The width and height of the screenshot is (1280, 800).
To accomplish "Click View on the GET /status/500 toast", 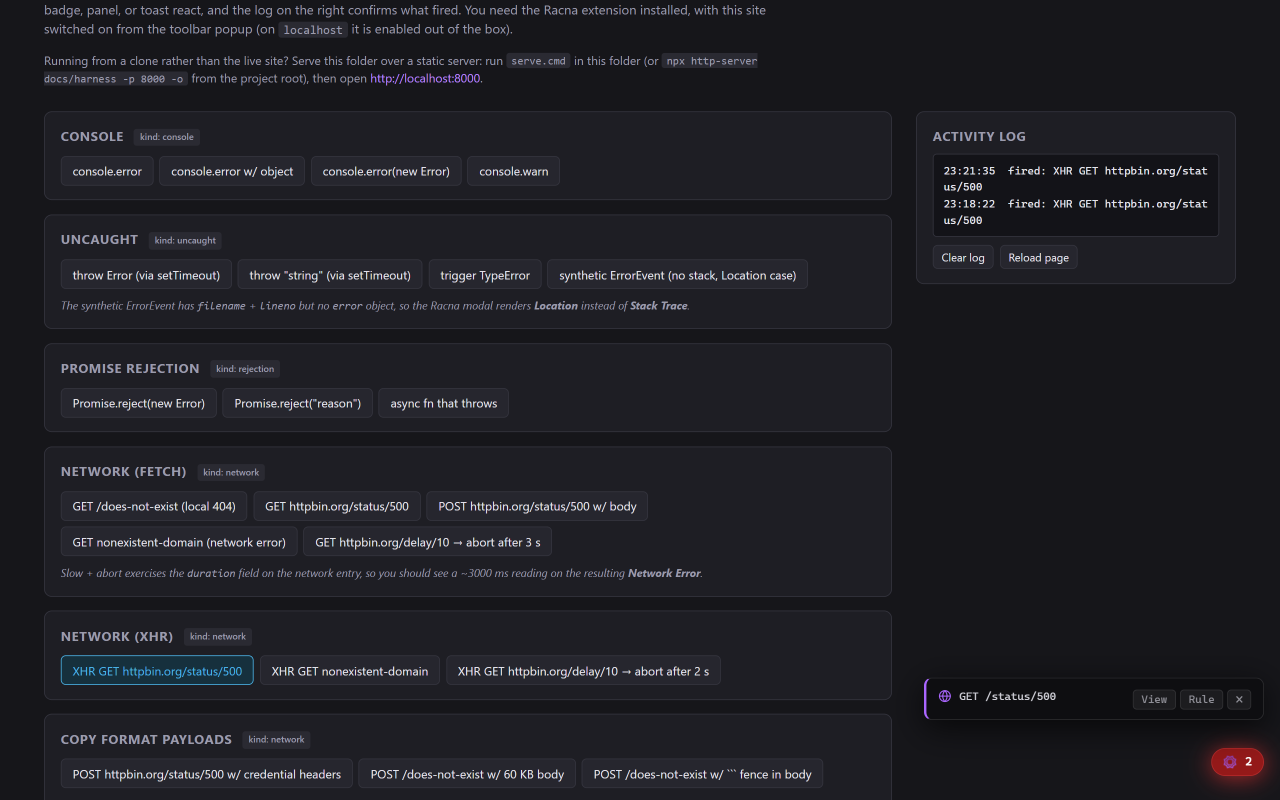I will tap(1154, 699).
